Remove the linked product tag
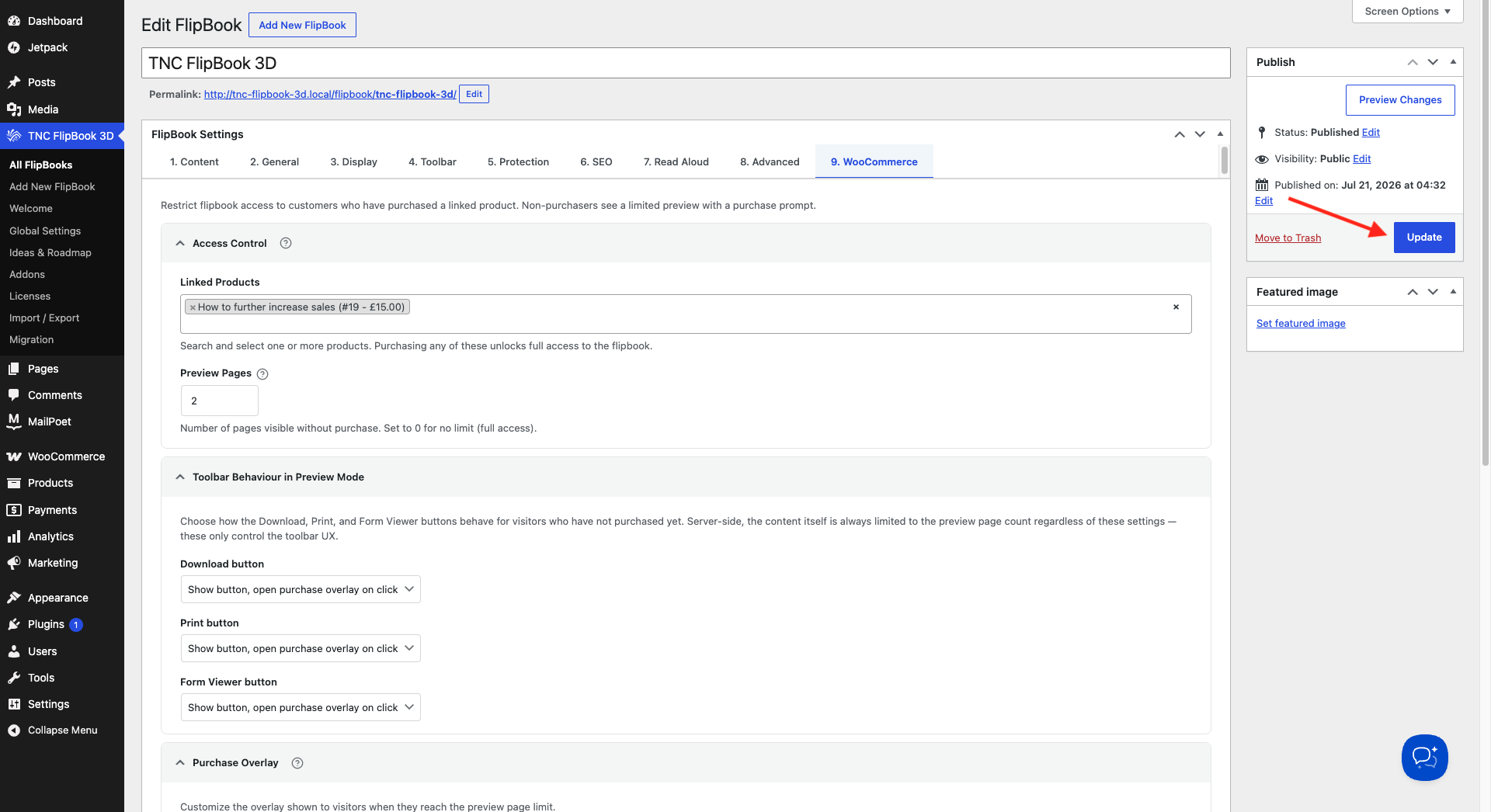This screenshot has width=1491, height=812. 193,307
